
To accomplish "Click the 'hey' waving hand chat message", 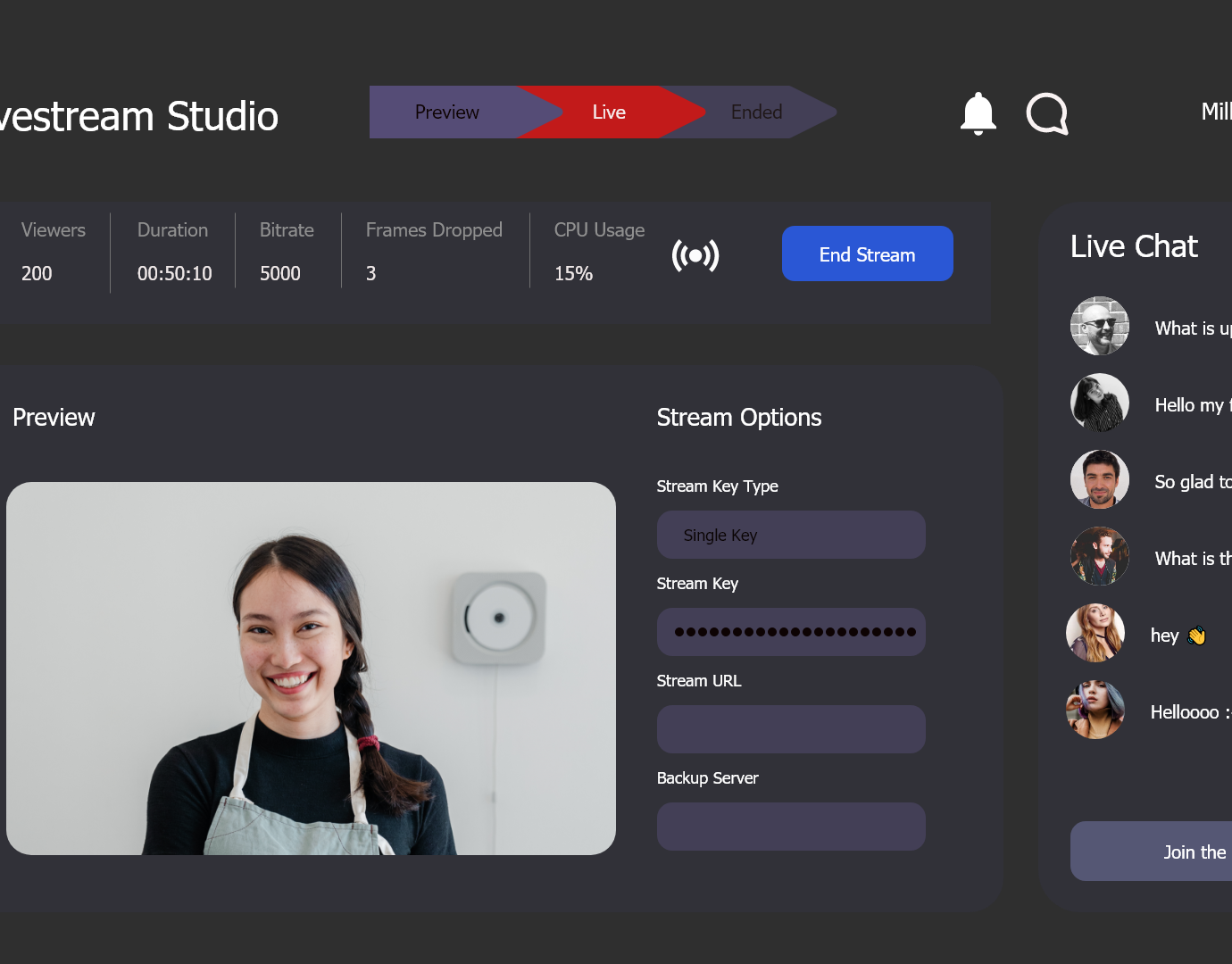I will point(1178,636).
